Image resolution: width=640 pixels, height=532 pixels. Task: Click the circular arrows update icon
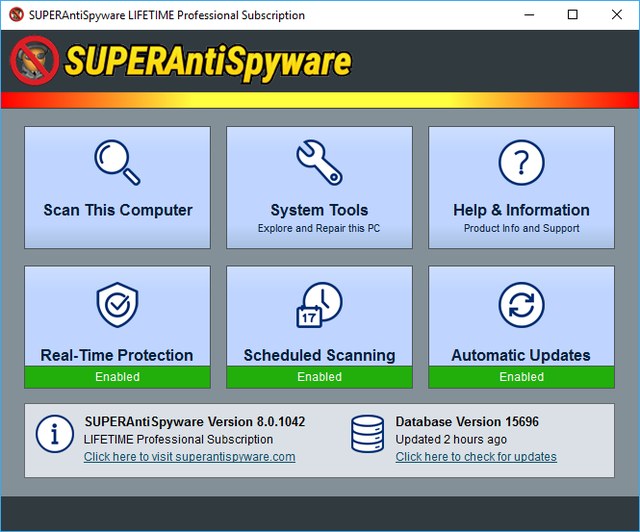521,305
